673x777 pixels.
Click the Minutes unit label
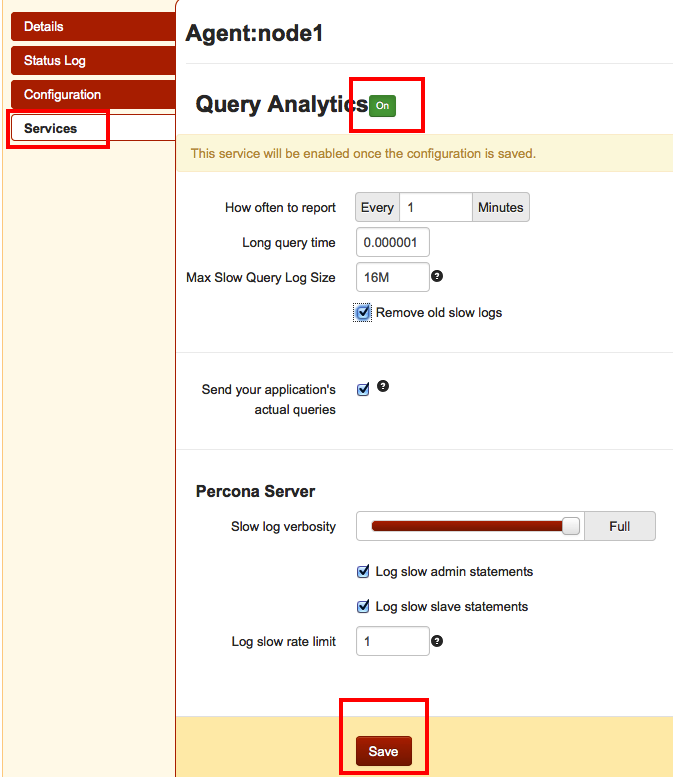[x=500, y=207]
